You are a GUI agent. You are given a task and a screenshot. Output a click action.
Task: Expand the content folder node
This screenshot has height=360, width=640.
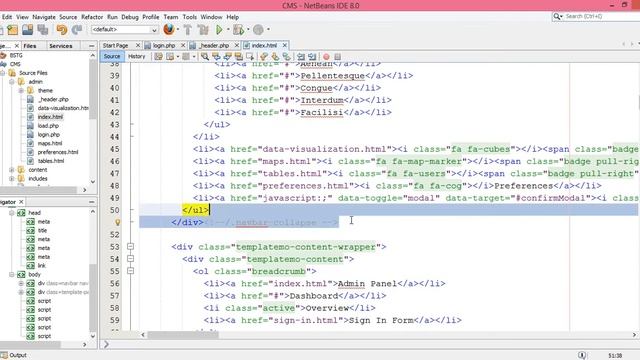[x=12, y=170]
